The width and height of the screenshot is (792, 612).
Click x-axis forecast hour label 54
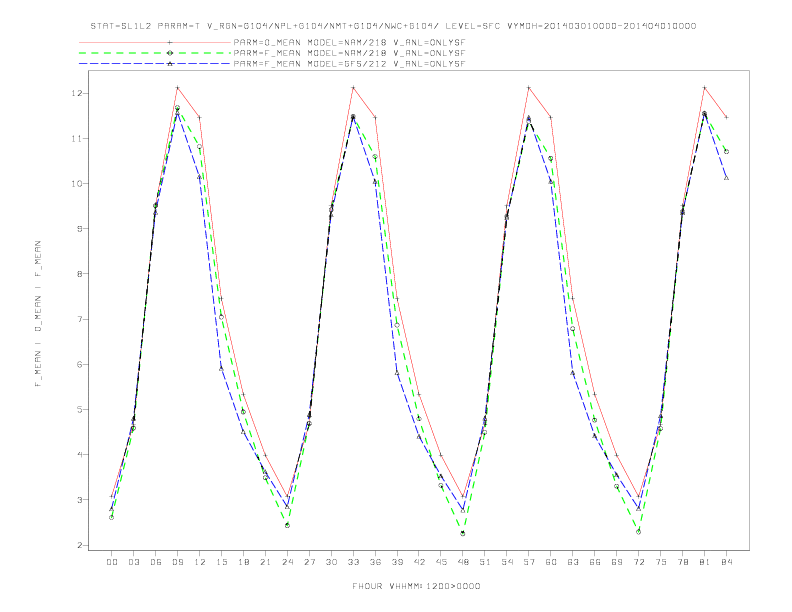507,562
